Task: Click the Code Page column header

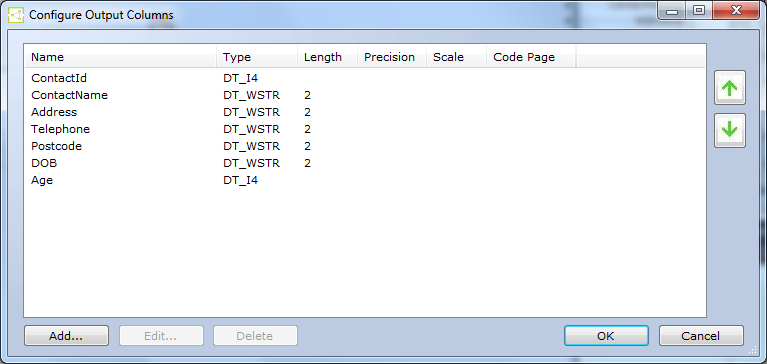Action: pyautogui.click(x=531, y=57)
